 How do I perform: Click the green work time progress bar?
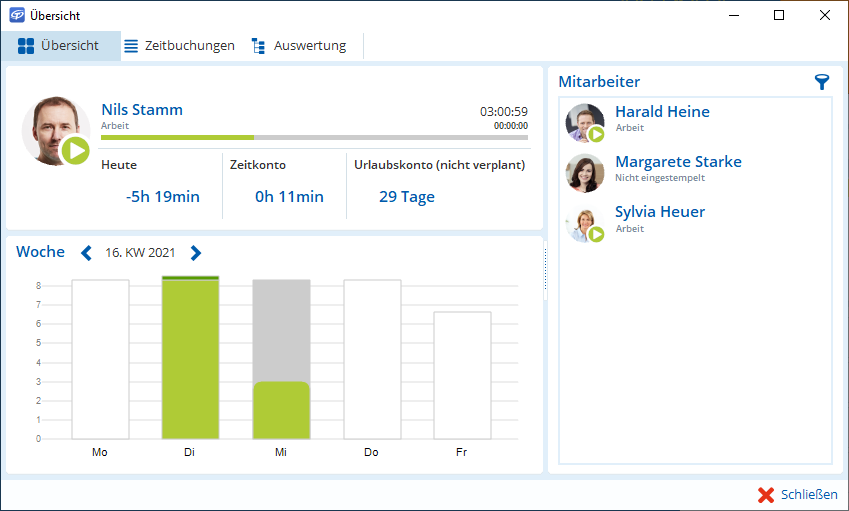point(177,137)
